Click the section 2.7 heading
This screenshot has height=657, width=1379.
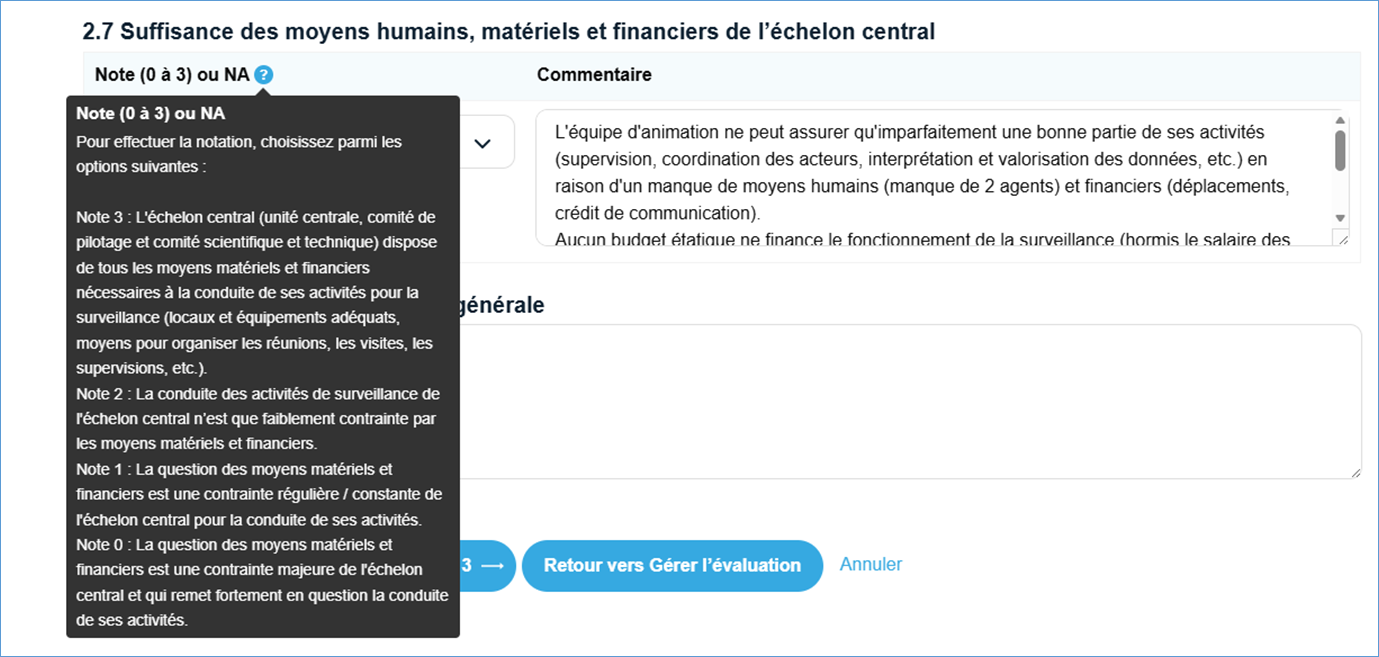pyautogui.click(x=508, y=32)
